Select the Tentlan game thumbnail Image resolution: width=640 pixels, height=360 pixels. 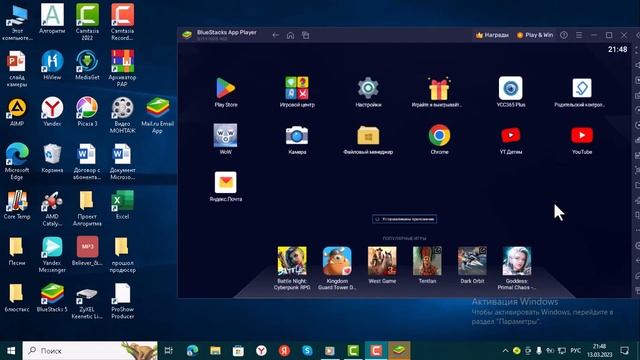point(427,261)
